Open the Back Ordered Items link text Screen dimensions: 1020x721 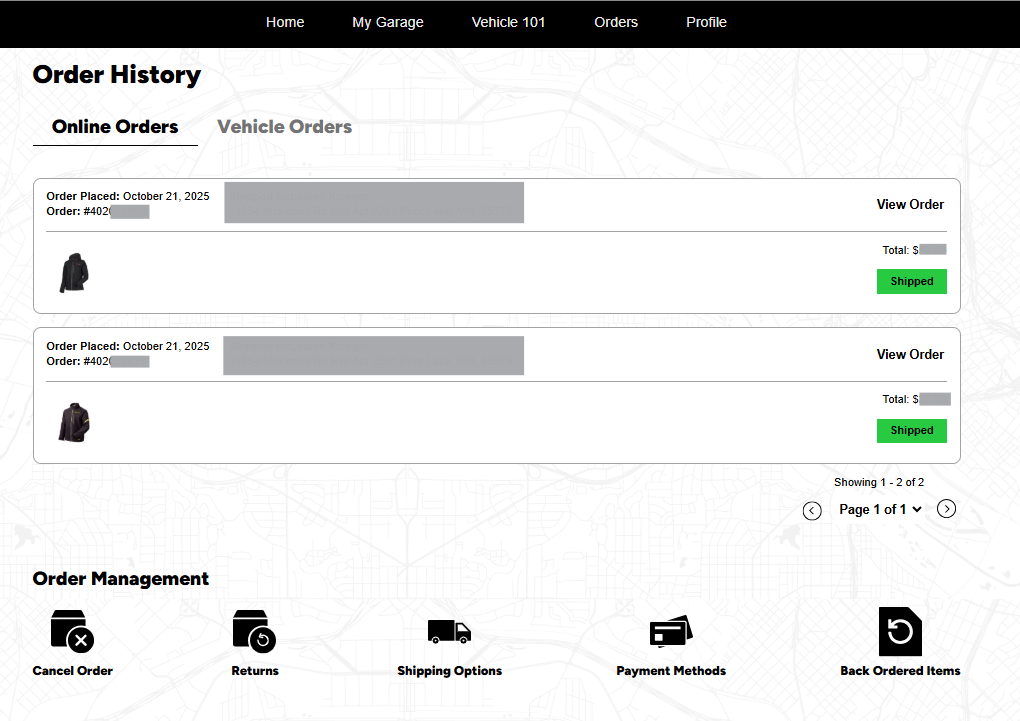point(900,671)
